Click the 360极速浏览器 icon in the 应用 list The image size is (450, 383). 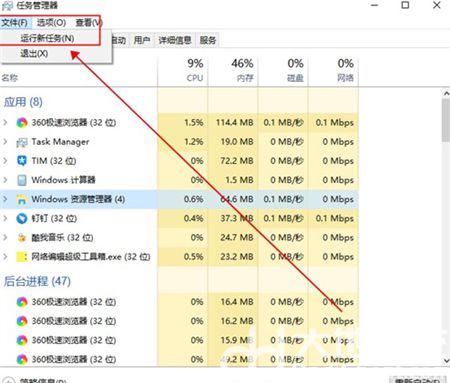coord(22,123)
